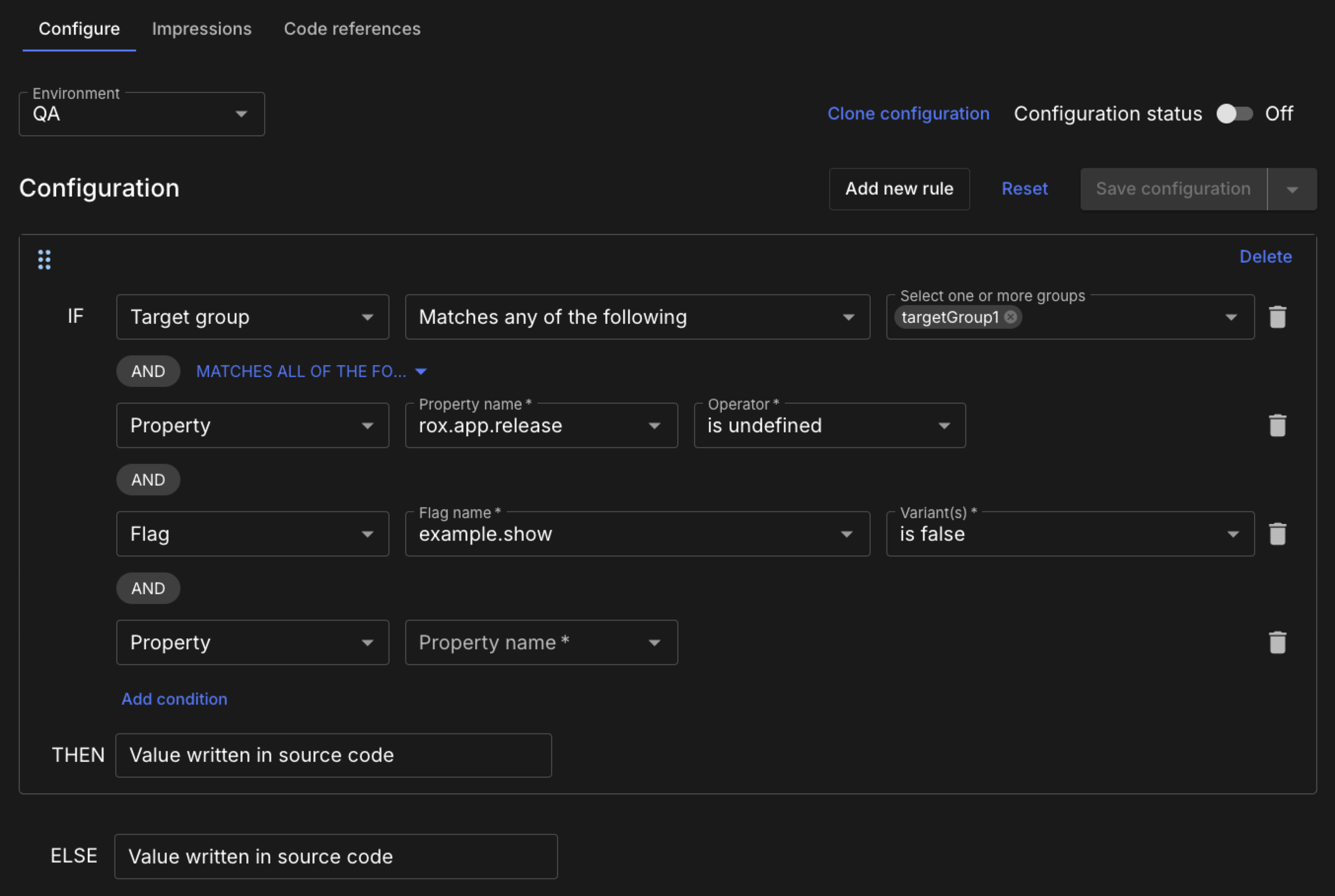Click the rule drag handle dots icon
The image size is (1335, 896).
44,259
